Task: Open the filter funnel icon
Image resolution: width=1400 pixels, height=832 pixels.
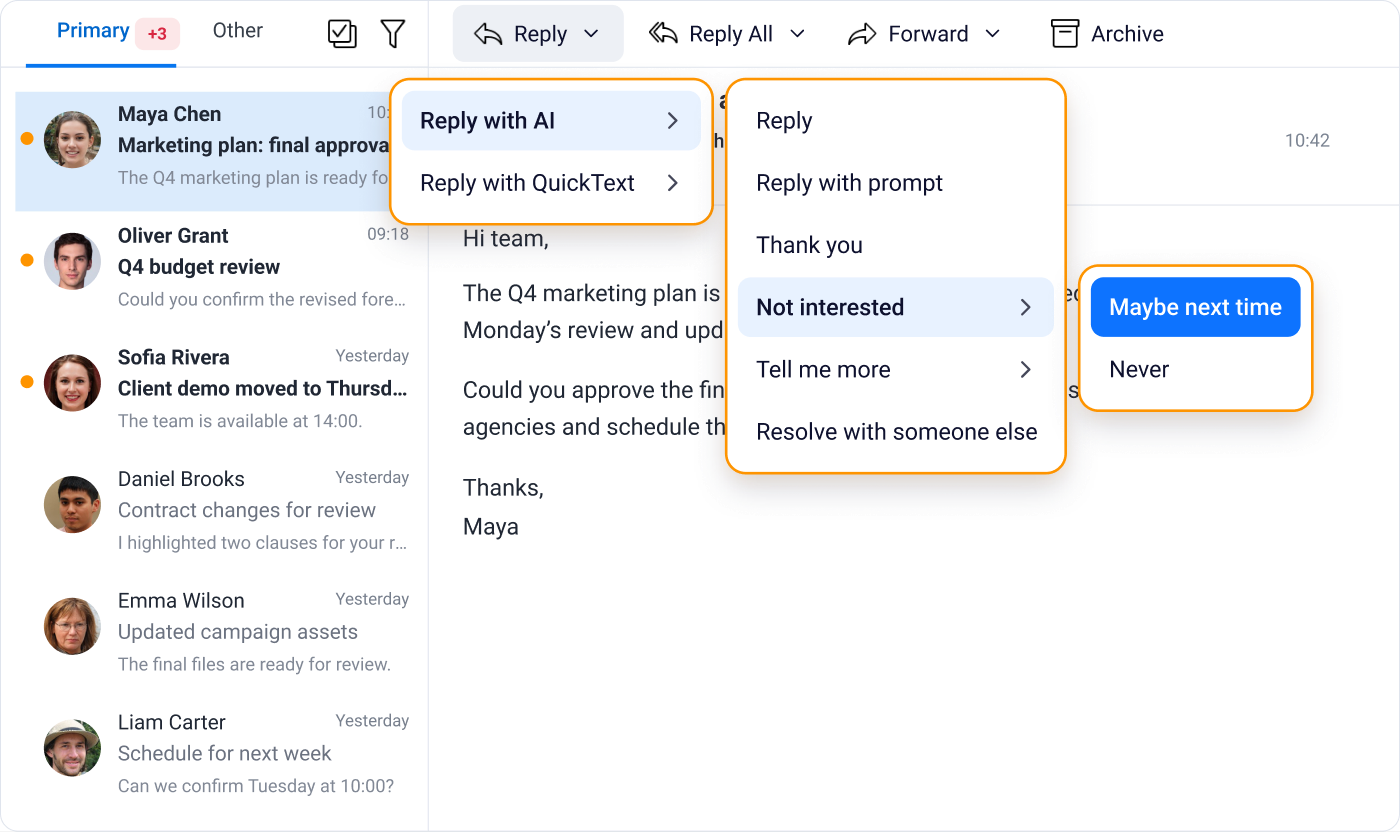Action: 393,33
